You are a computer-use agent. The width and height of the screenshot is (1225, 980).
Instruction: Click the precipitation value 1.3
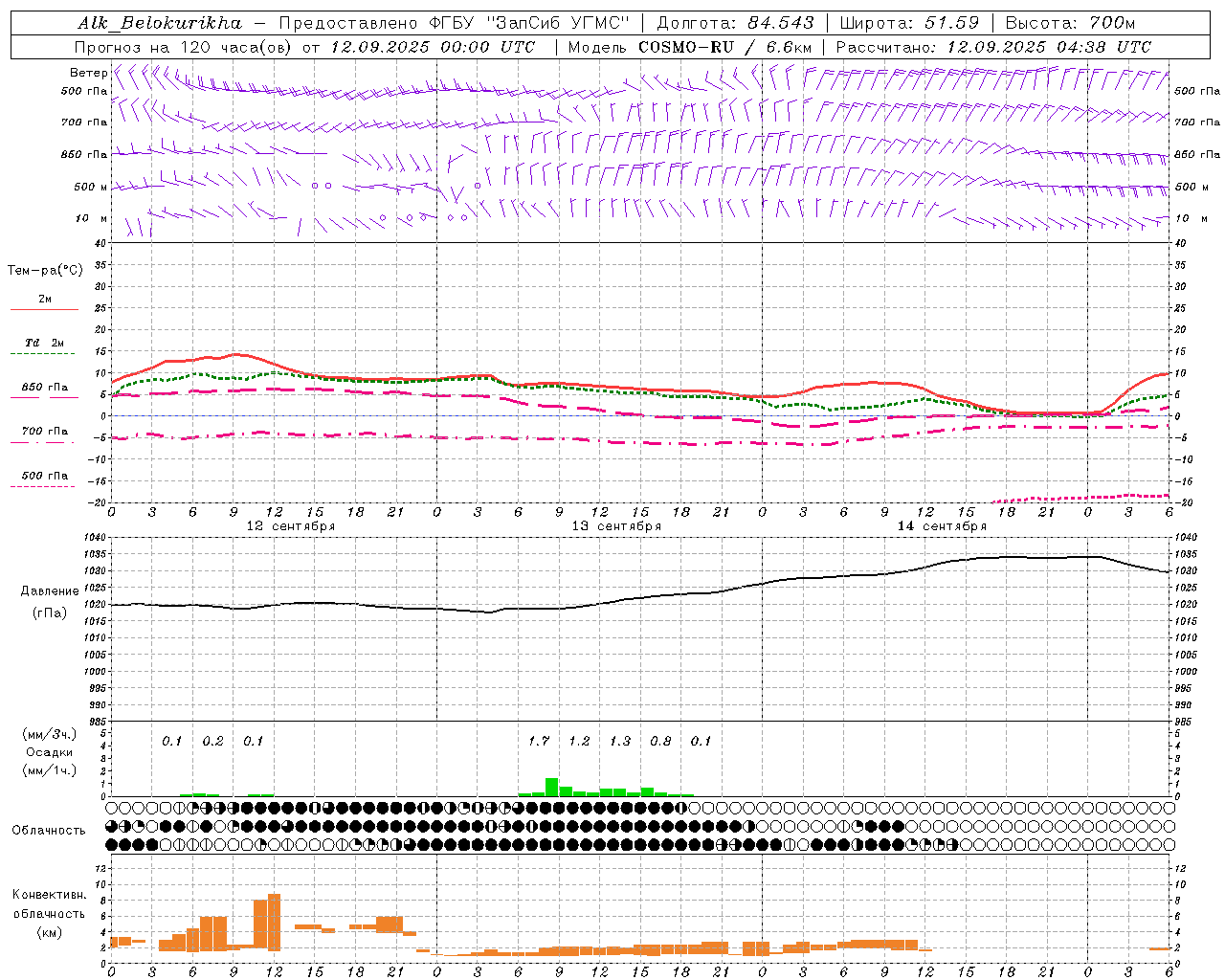tap(620, 741)
